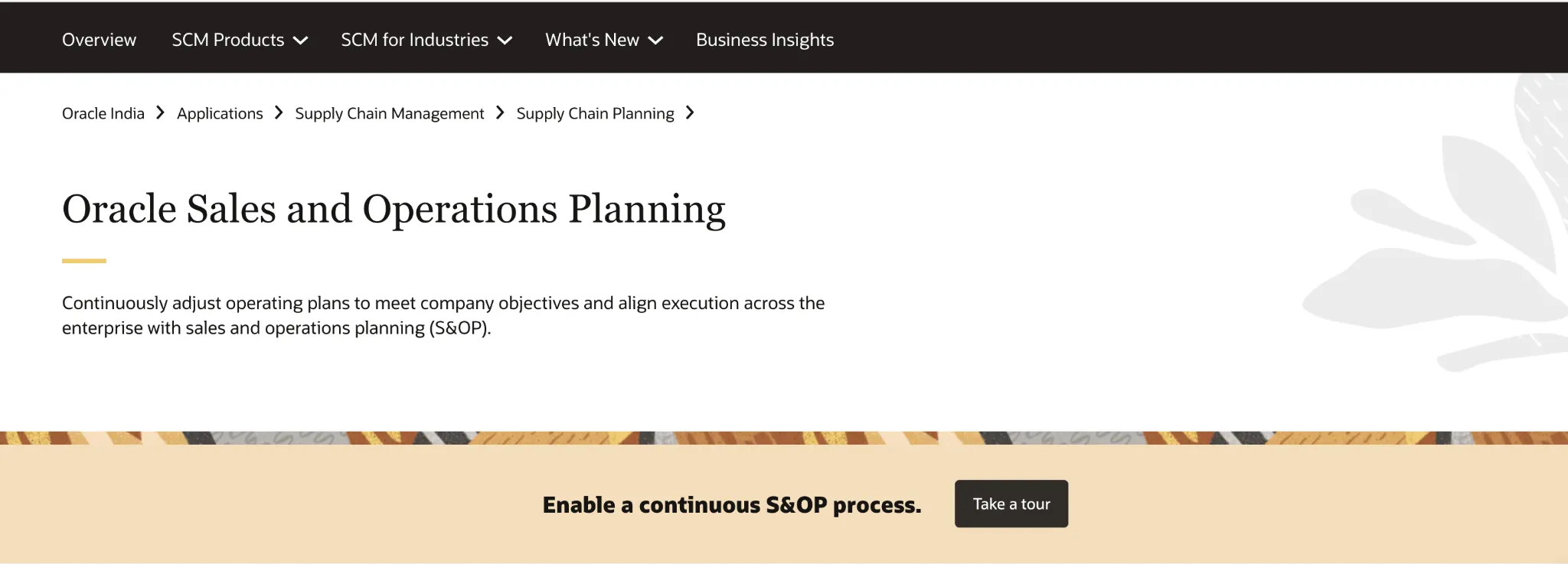Viewport: 1568px width, 564px height.
Task: Click the arrow beside What's New
Action: click(x=655, y=41)
